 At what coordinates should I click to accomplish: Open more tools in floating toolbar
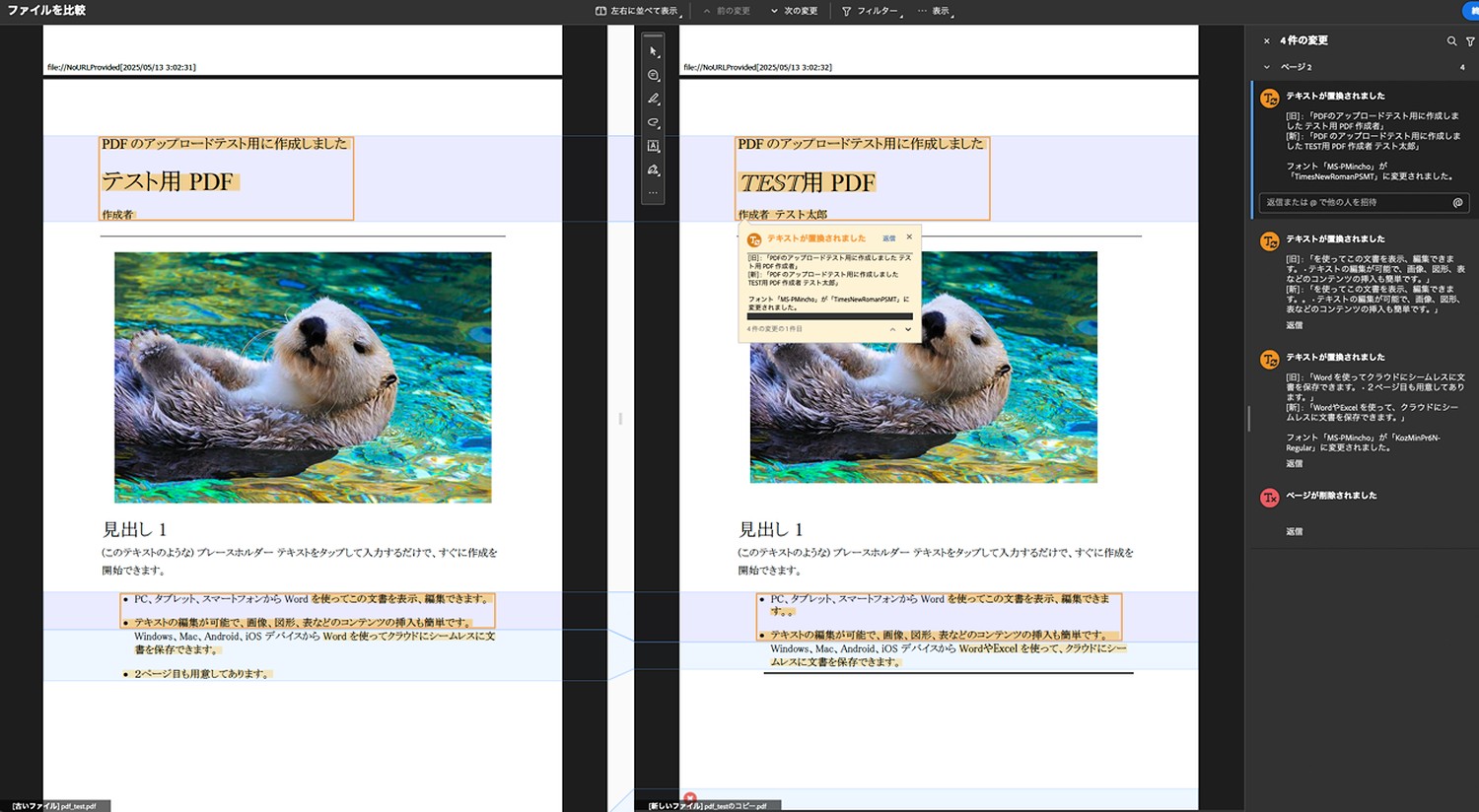[653, 193]
